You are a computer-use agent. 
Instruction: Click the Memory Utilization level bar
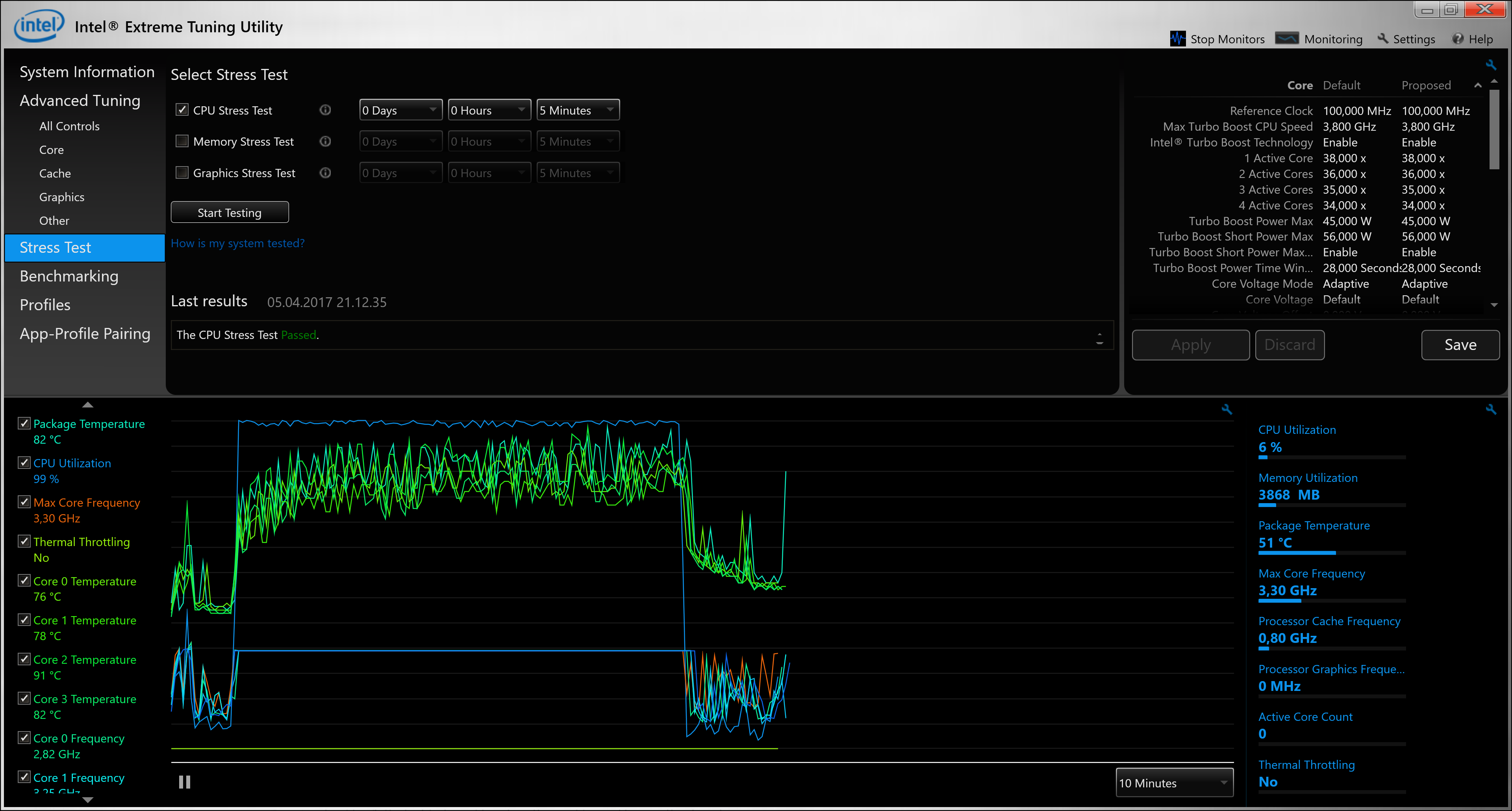[1332, 505]
